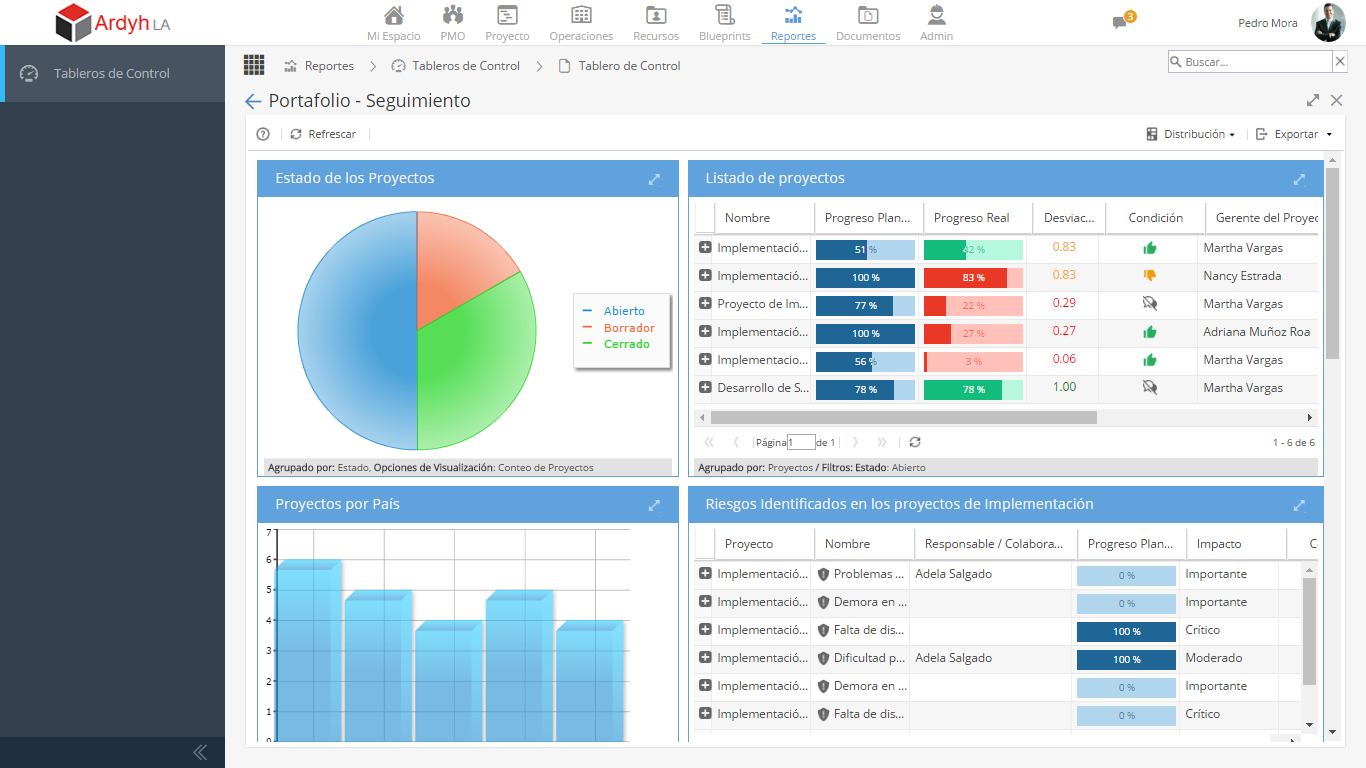1366x768 pixels.
Task: Refresh the Listado de proyectos grid
Action: [x=915, y=442]
